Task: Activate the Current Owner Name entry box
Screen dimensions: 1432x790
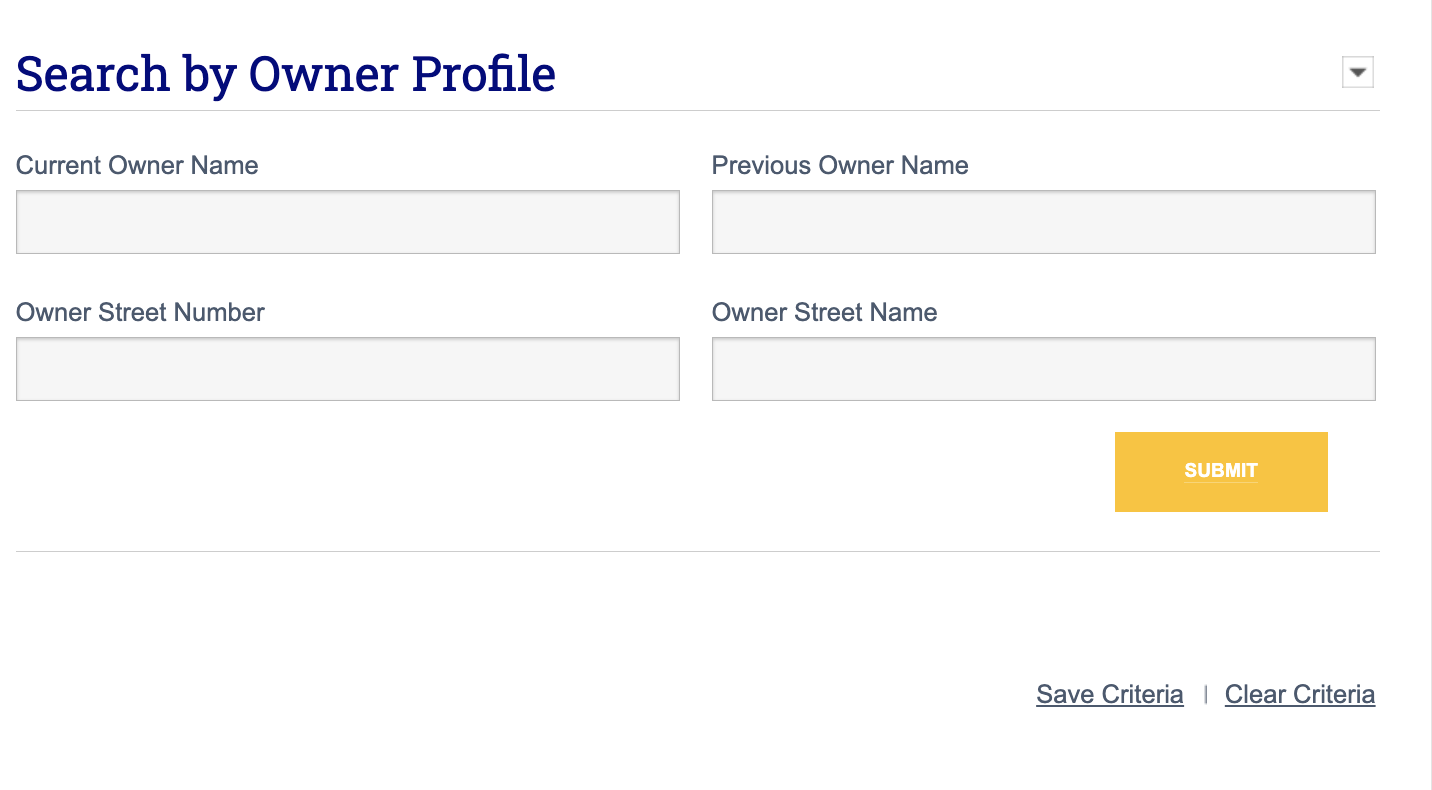Action: [x=347, y=221]
